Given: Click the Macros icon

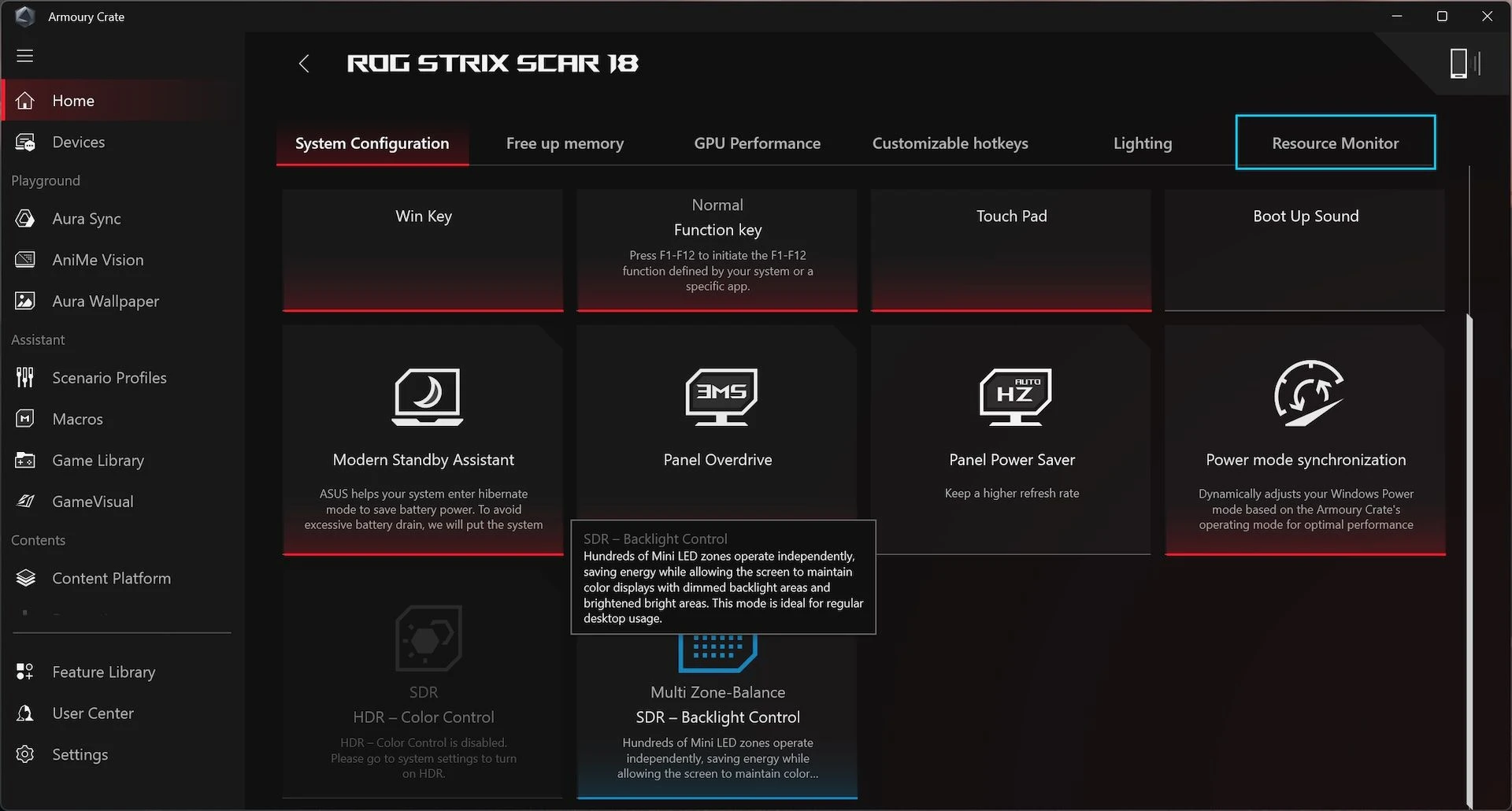Looking at the screenshot, I should [25, 419].
